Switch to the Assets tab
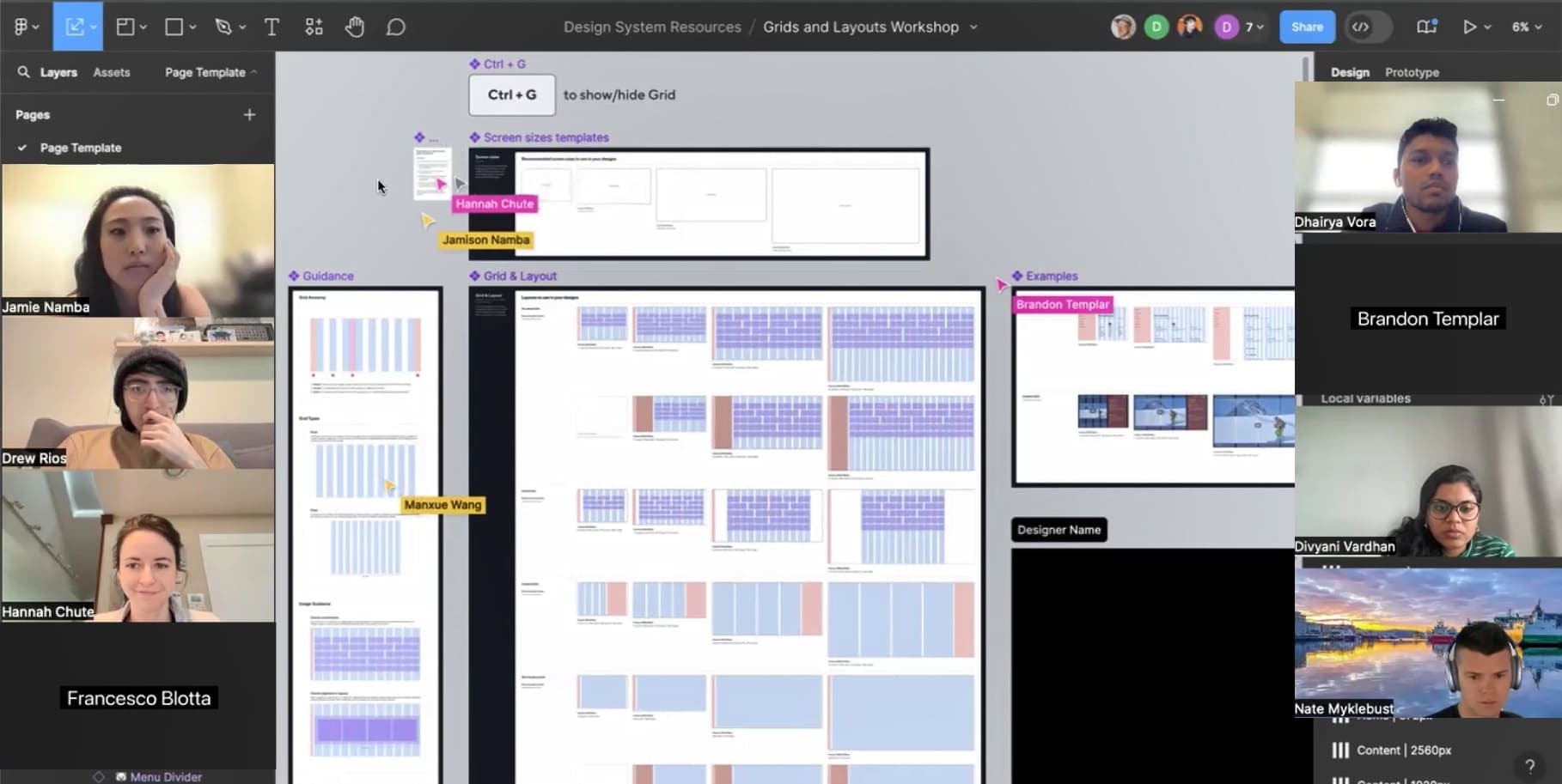The image size is (1562, 784). point(112,72)
